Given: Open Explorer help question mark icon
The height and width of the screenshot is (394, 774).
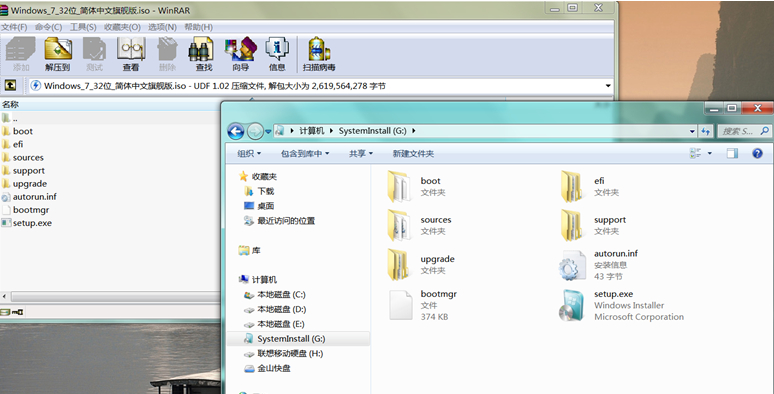Looking at the screenshot, I should pos(757,154).
